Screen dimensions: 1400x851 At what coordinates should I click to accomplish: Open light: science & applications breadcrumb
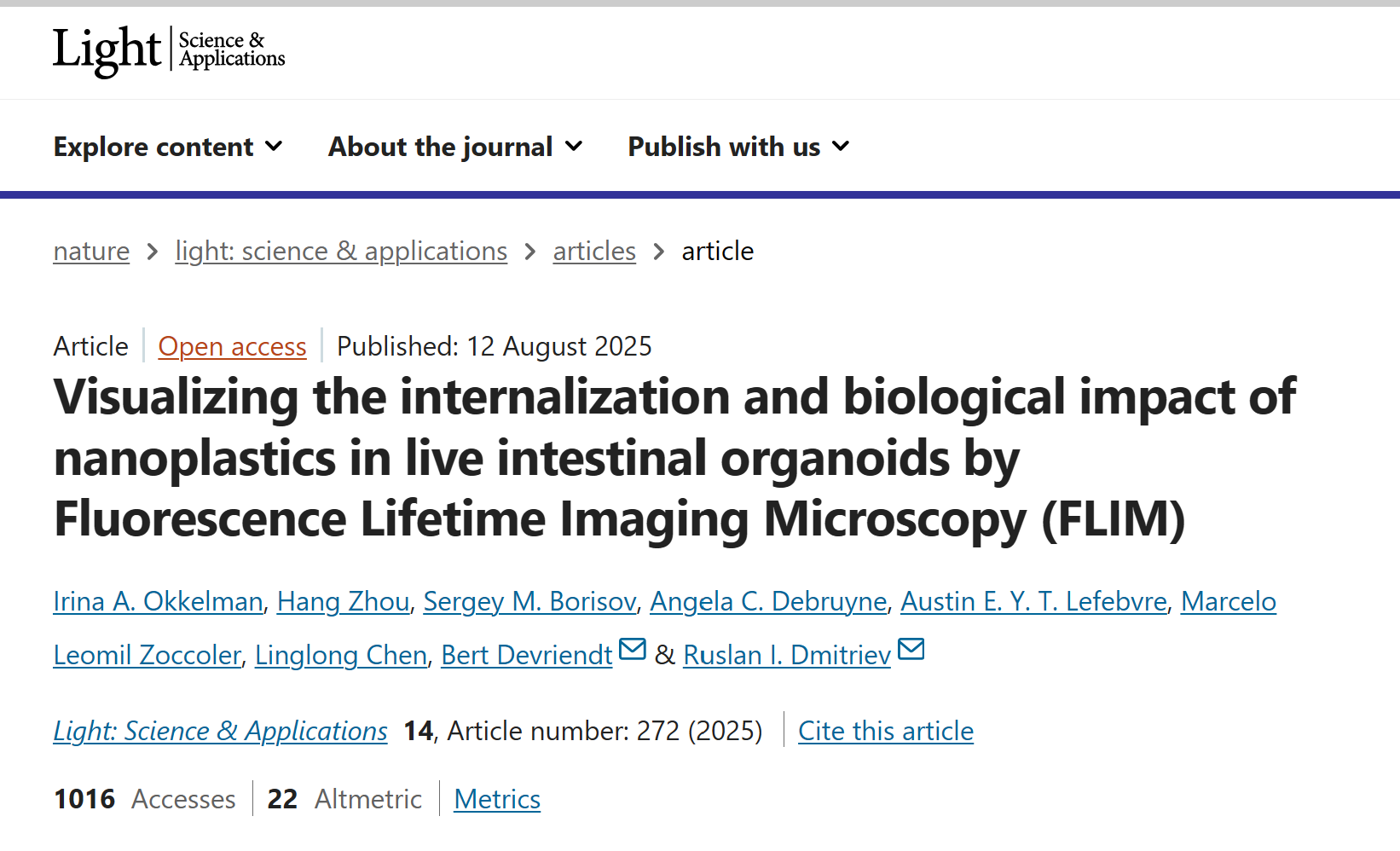(341, 251)
